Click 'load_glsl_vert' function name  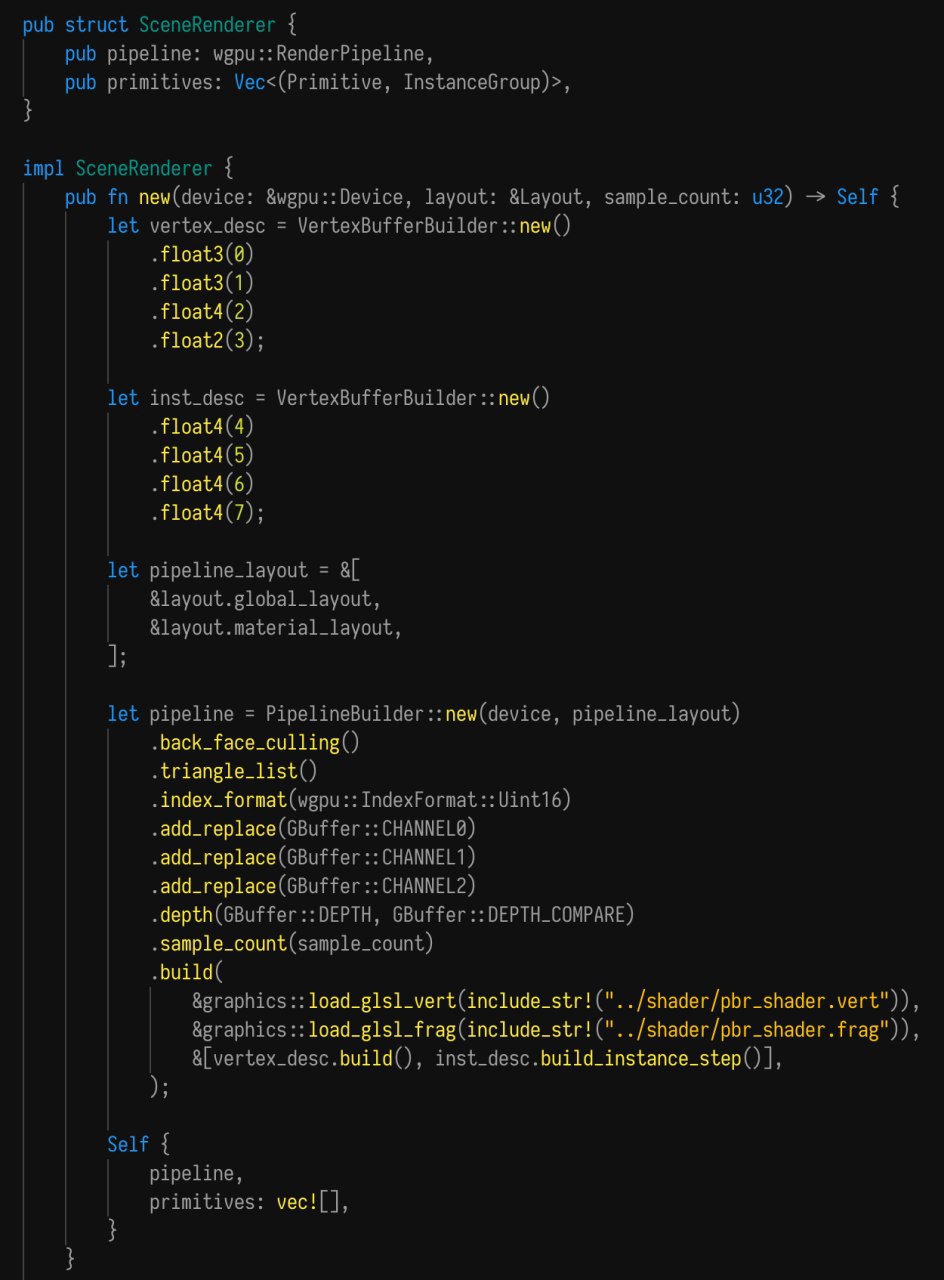pyautogui.click(x=380, y=1002)
